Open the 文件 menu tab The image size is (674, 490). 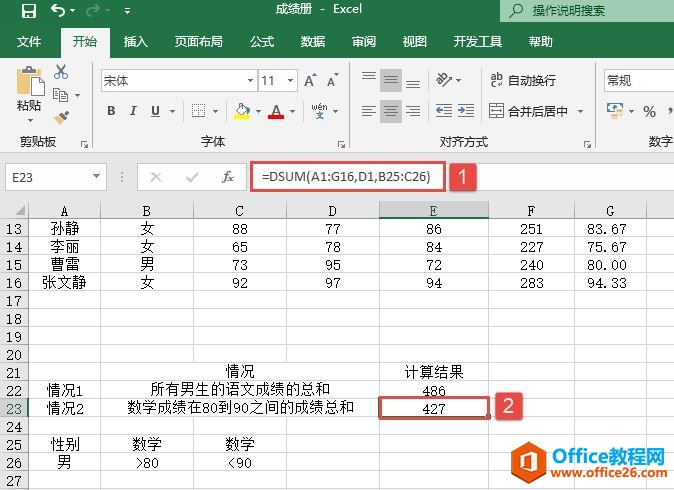click(29, 42)
